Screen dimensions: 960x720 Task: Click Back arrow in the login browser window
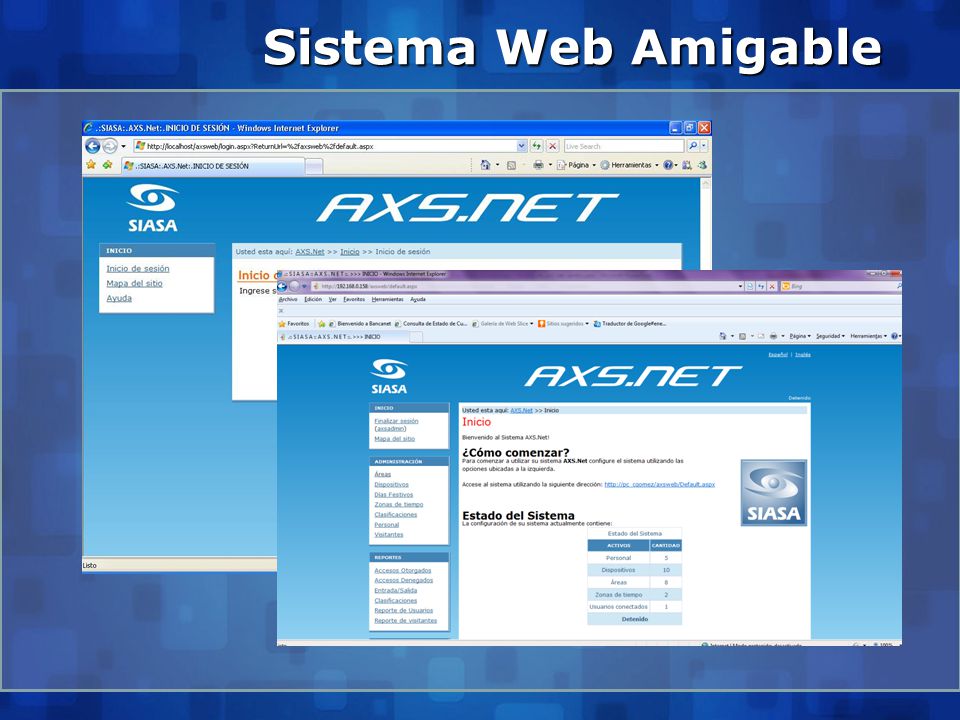92,146
